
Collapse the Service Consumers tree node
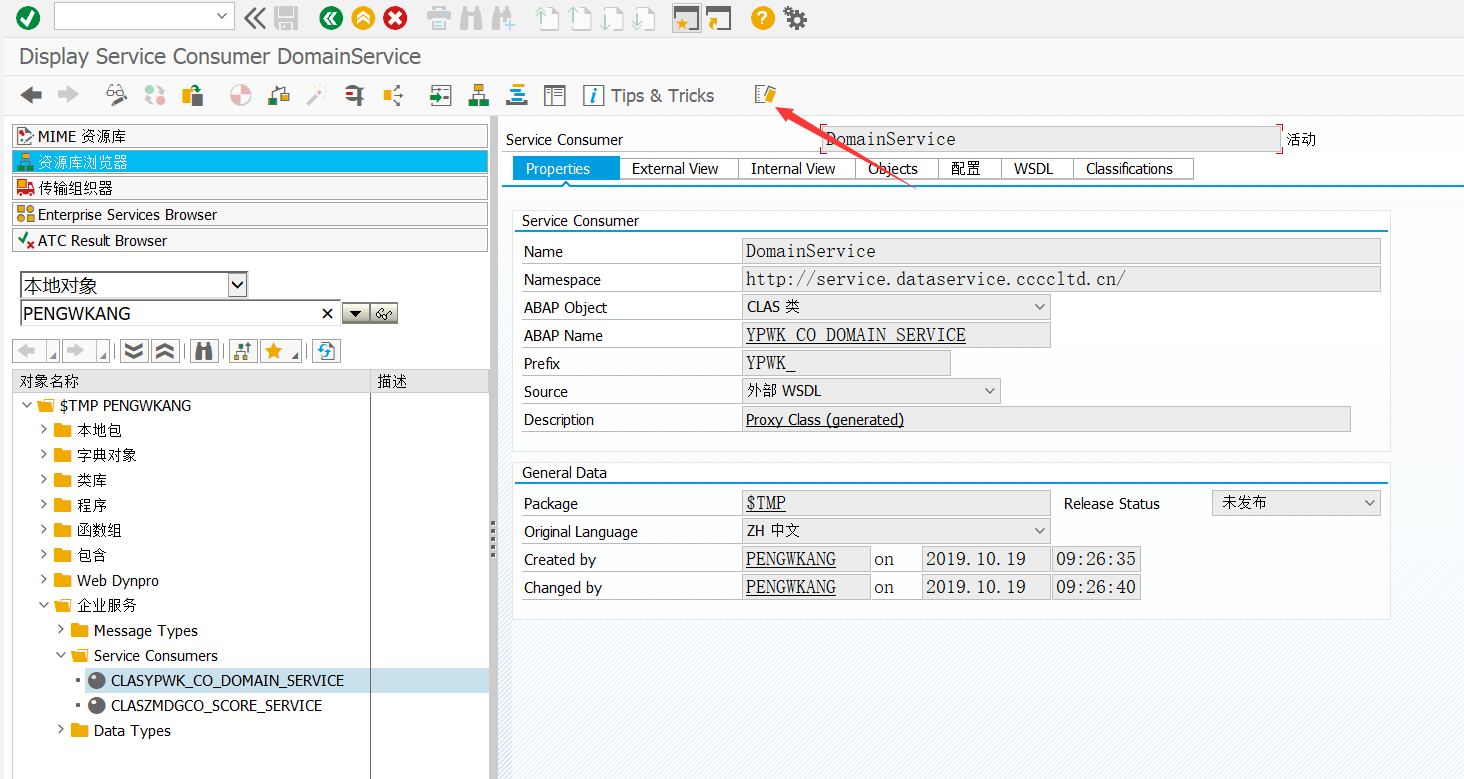[62, 655]
